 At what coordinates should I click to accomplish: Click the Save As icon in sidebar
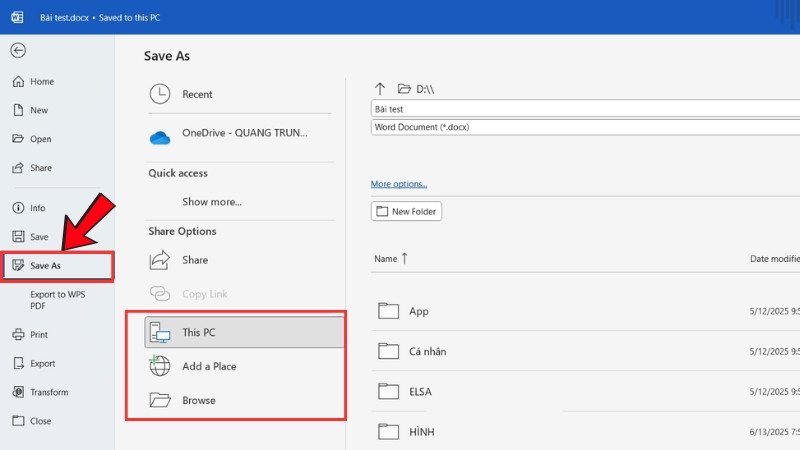coord(18,265)
